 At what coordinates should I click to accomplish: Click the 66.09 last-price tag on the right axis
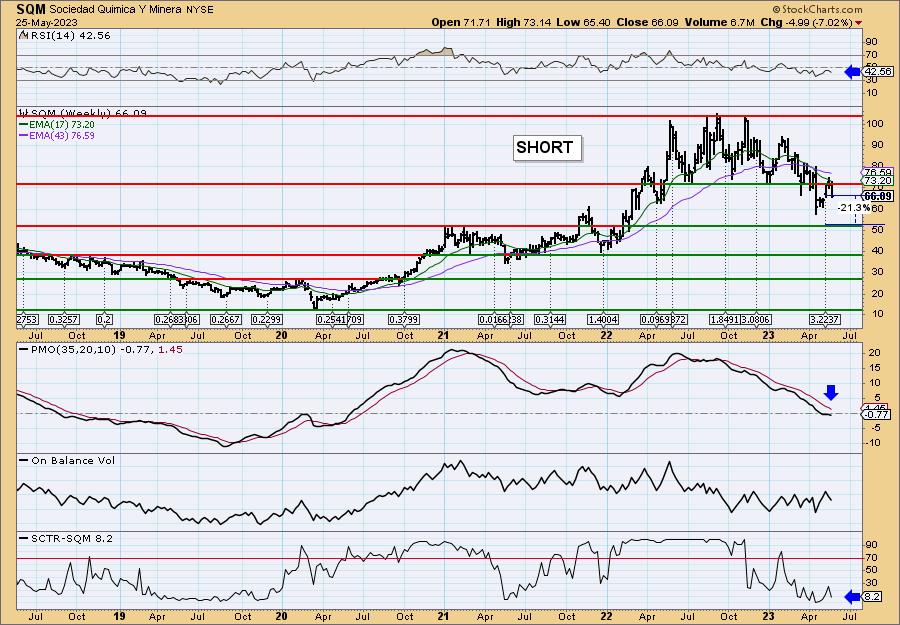pos(878,196)
